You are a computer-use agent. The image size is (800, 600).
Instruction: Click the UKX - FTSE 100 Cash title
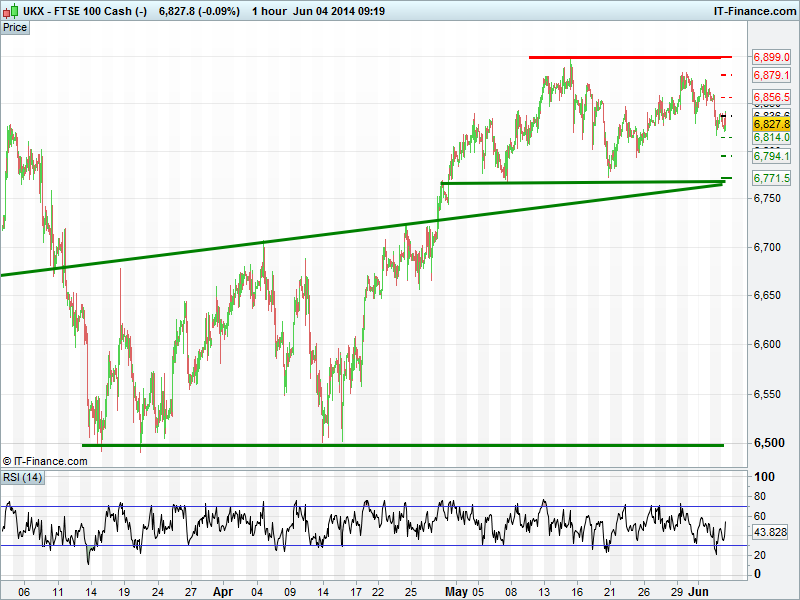85,11
